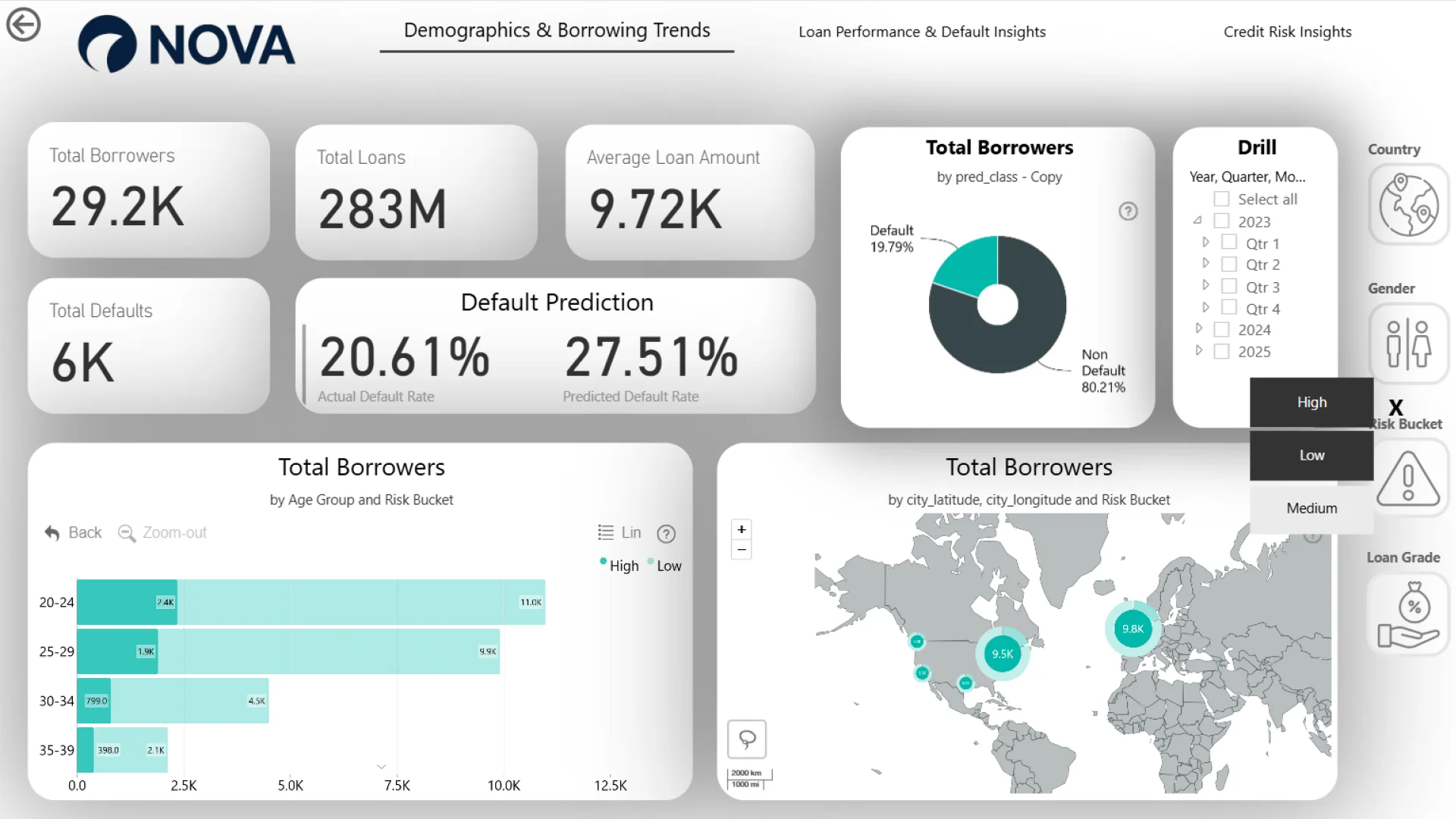Image resolution: width=1456 pixels, height=819 pixels.
Task: Open the Risk Bucket warning icon
Action: (x=1408, y=479)
